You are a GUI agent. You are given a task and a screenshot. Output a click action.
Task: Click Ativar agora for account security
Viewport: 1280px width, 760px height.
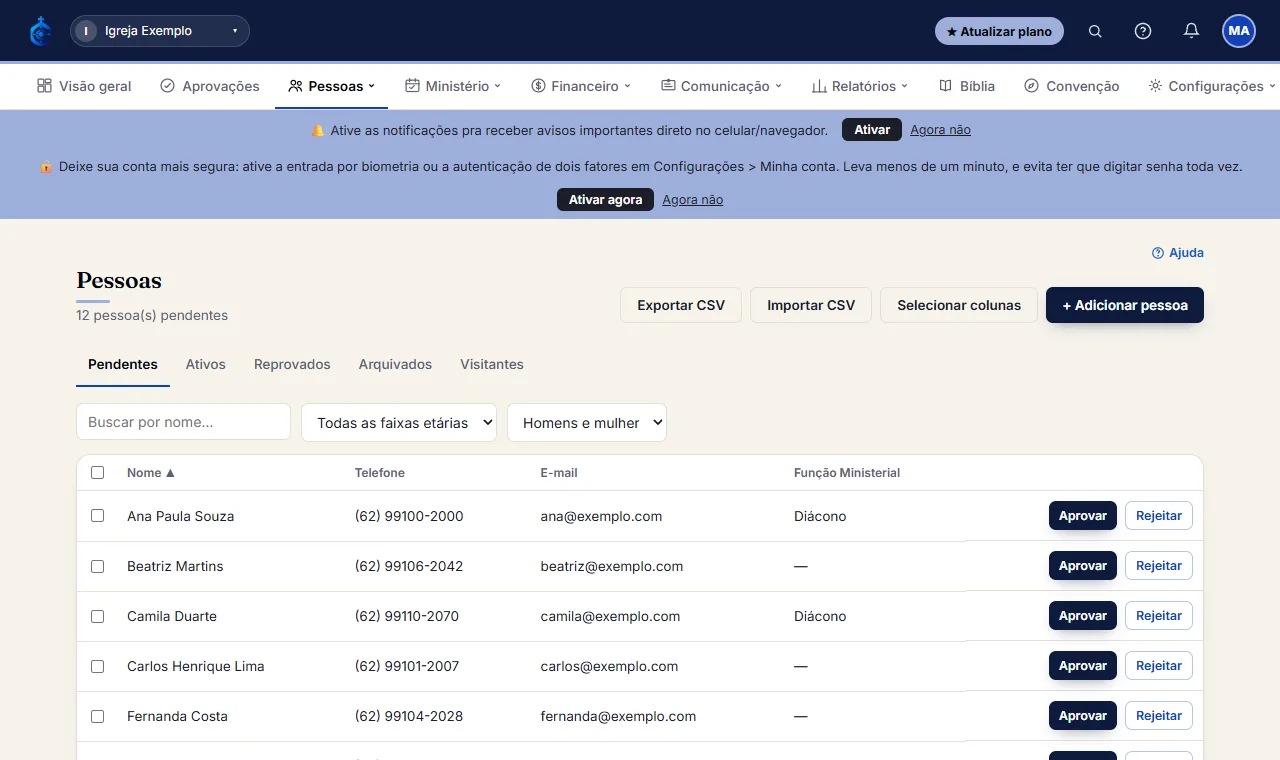tap(605, 200)
